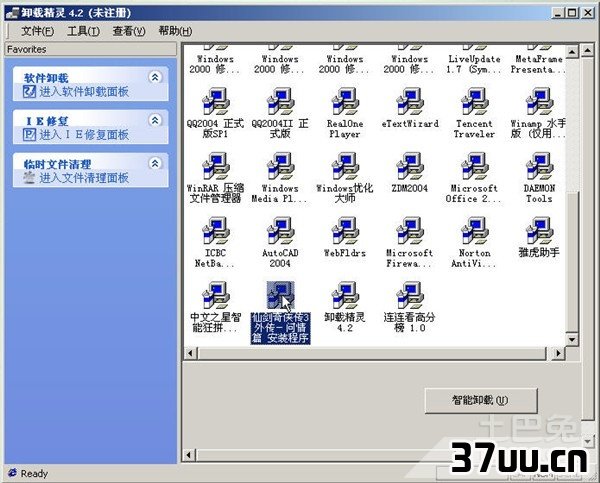The width and height of the screenshot is (600, 483).
Task: Click the title bar app icon
Action: pyautogui.click(x=12, y=13)
